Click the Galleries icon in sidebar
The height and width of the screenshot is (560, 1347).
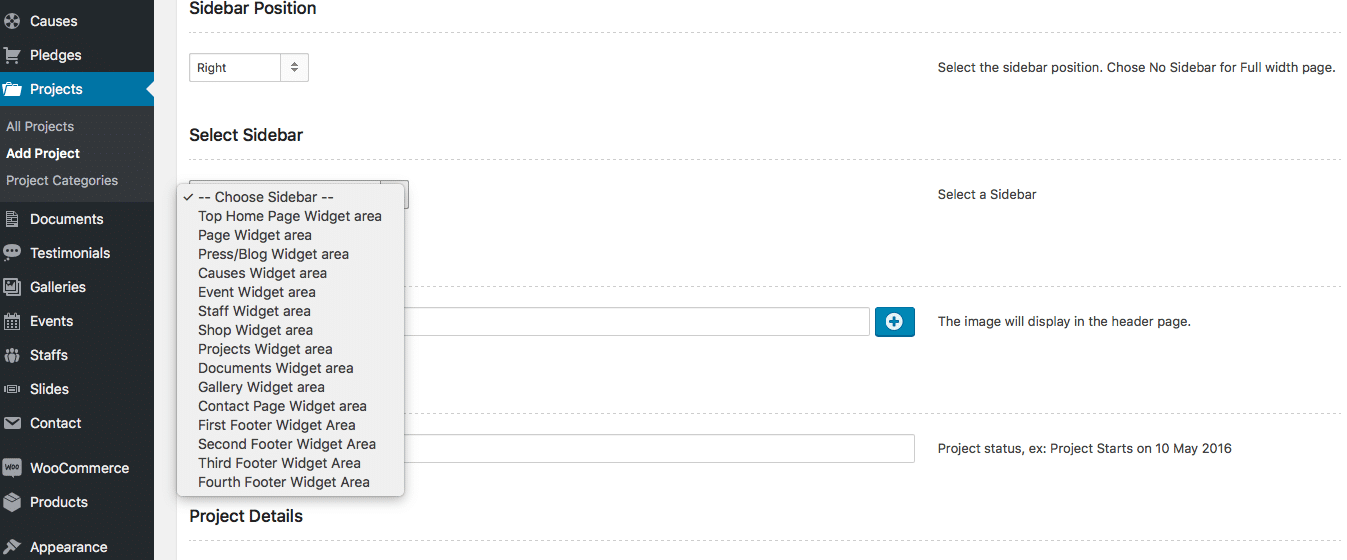tap(12, 287)
